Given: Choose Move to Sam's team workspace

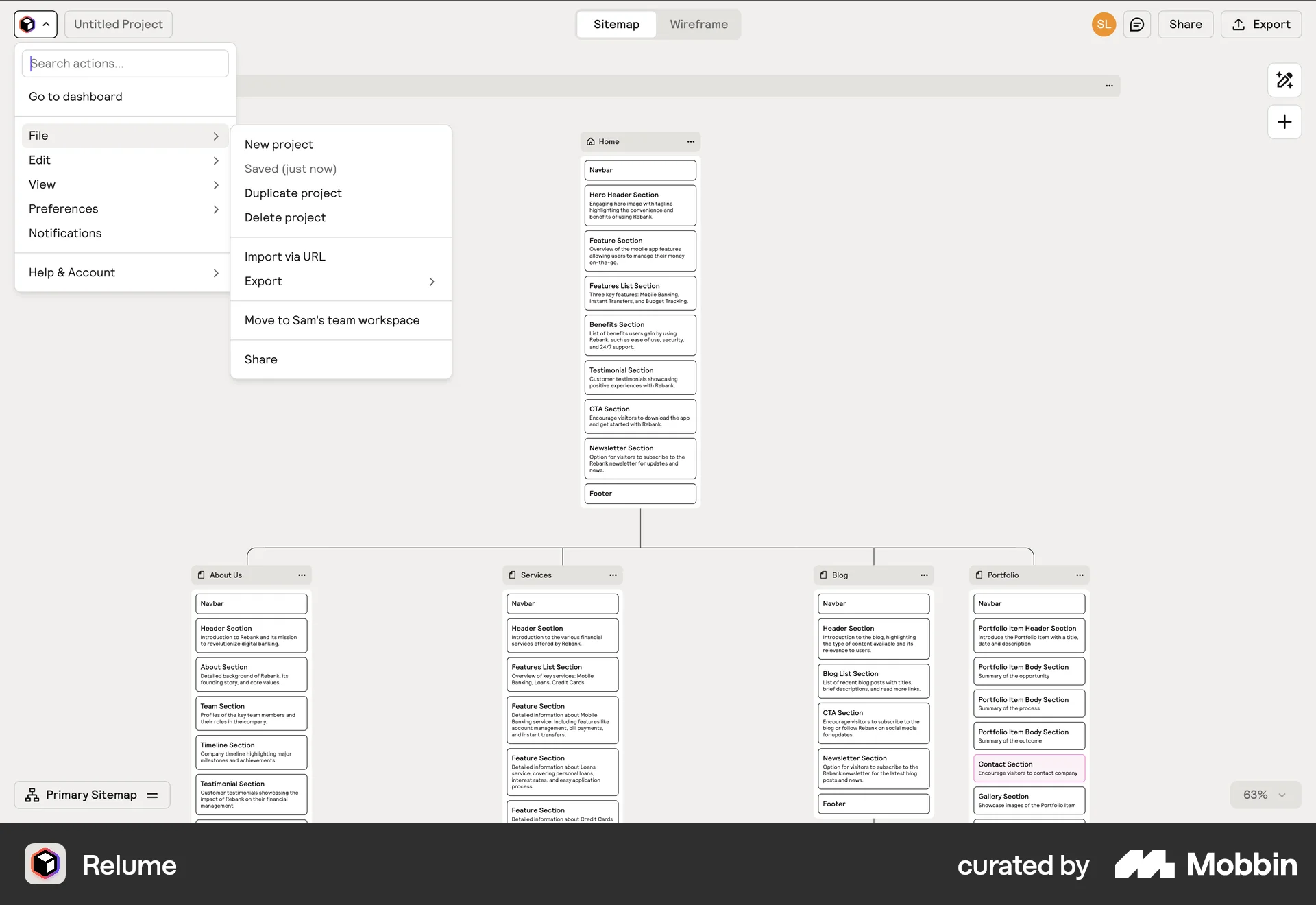Looking at the screenshot, I should coord(332,320).
